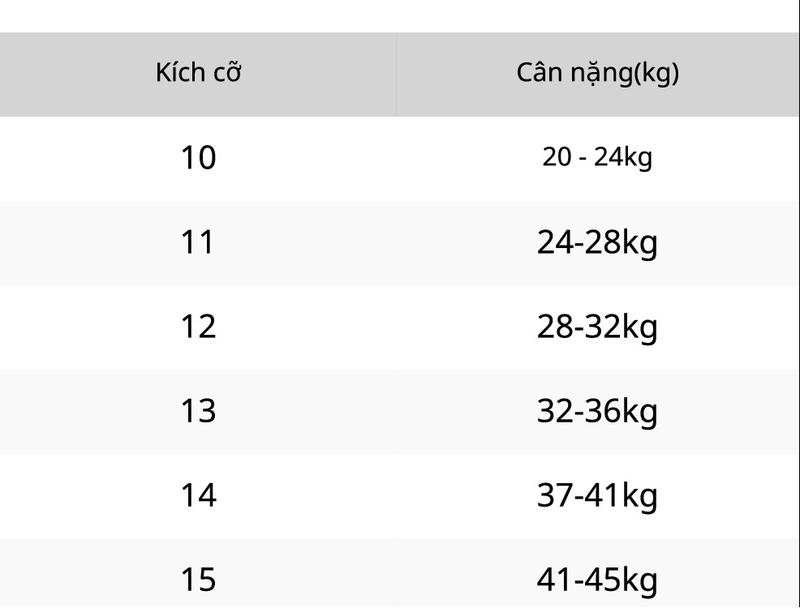The height and width of the screenshot is (608, 800).
Task: Select size 10 cell
Action: coord(198,158)
